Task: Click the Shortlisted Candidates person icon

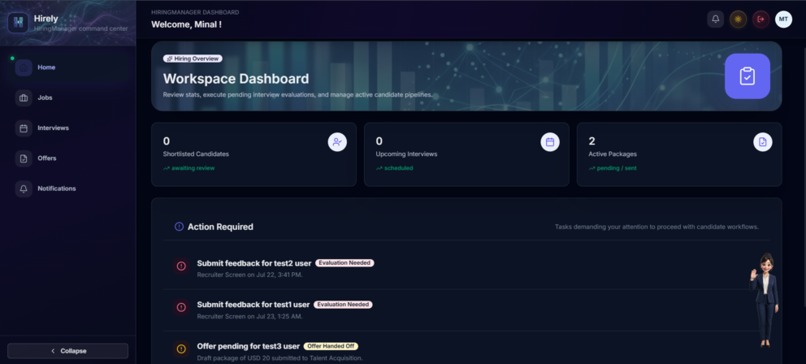Action: click(337, 142)
